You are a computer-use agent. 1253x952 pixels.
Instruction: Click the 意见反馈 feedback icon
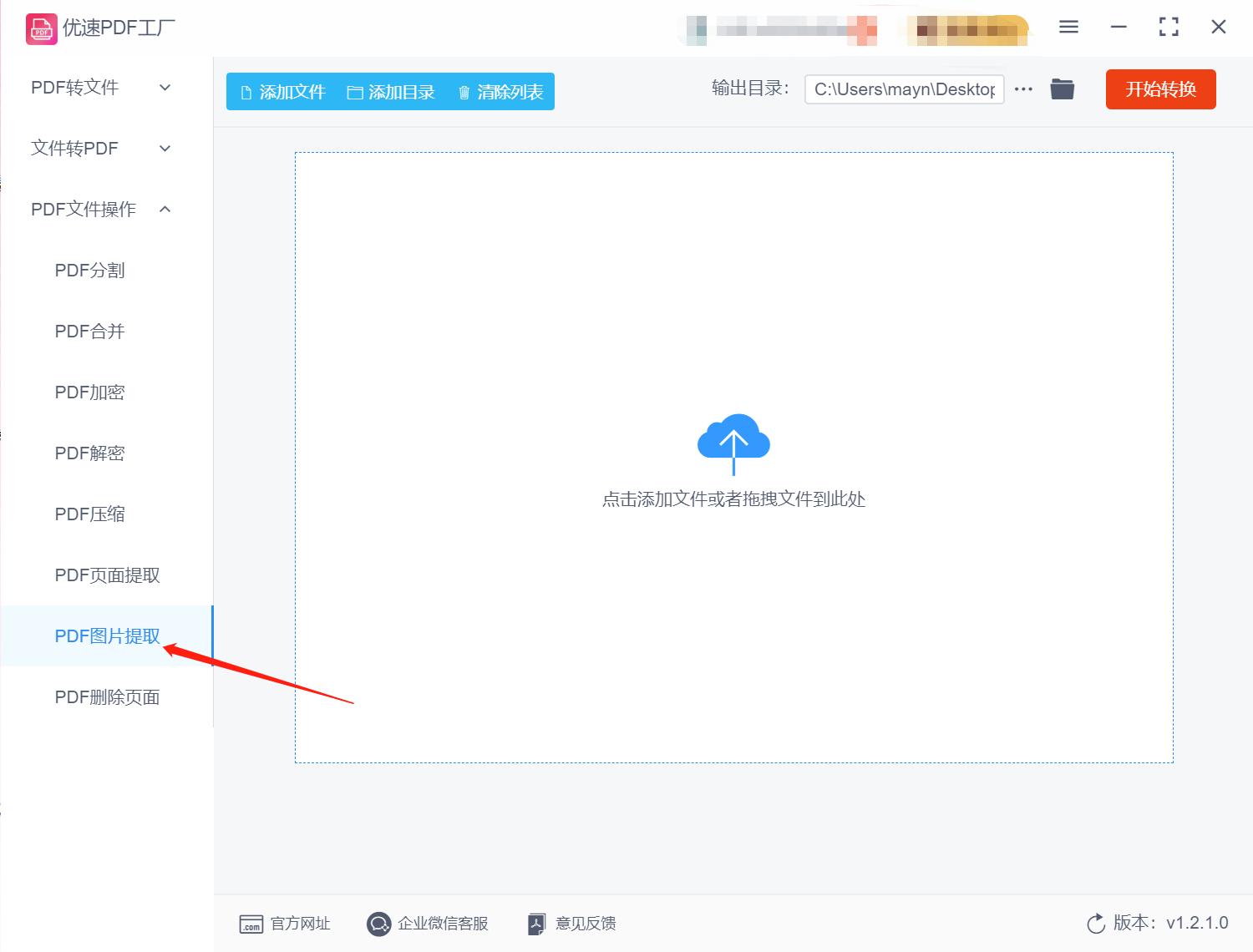click(537, 924)
